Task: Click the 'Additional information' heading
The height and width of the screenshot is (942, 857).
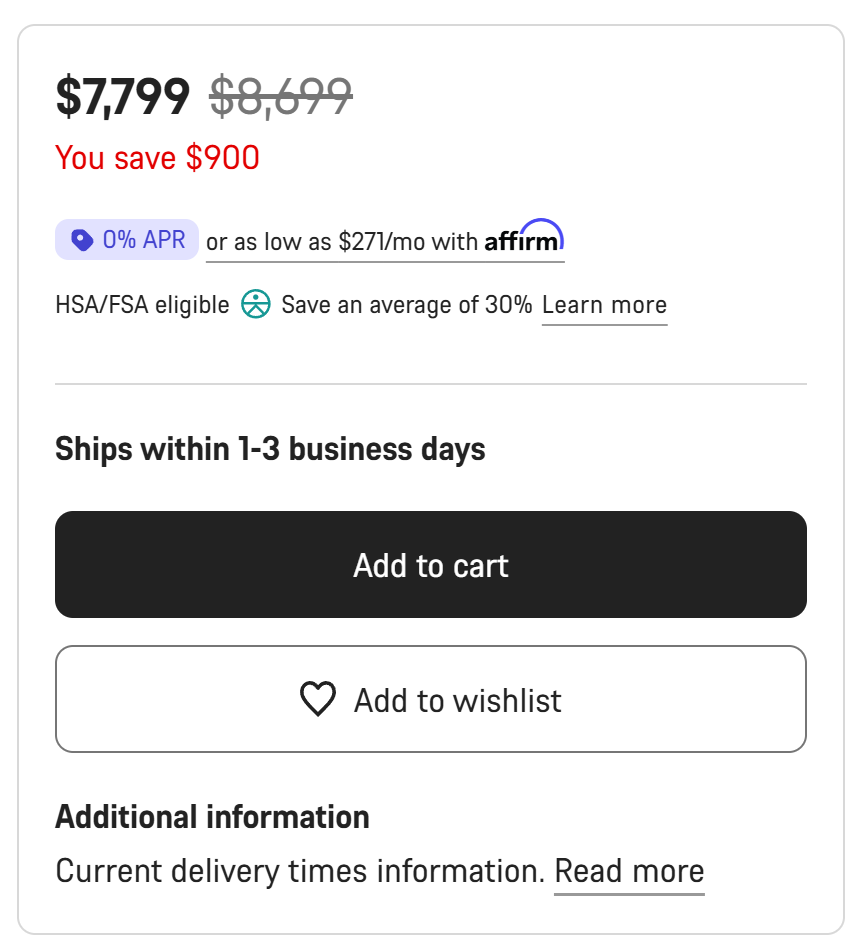Action: coord(212,817)
